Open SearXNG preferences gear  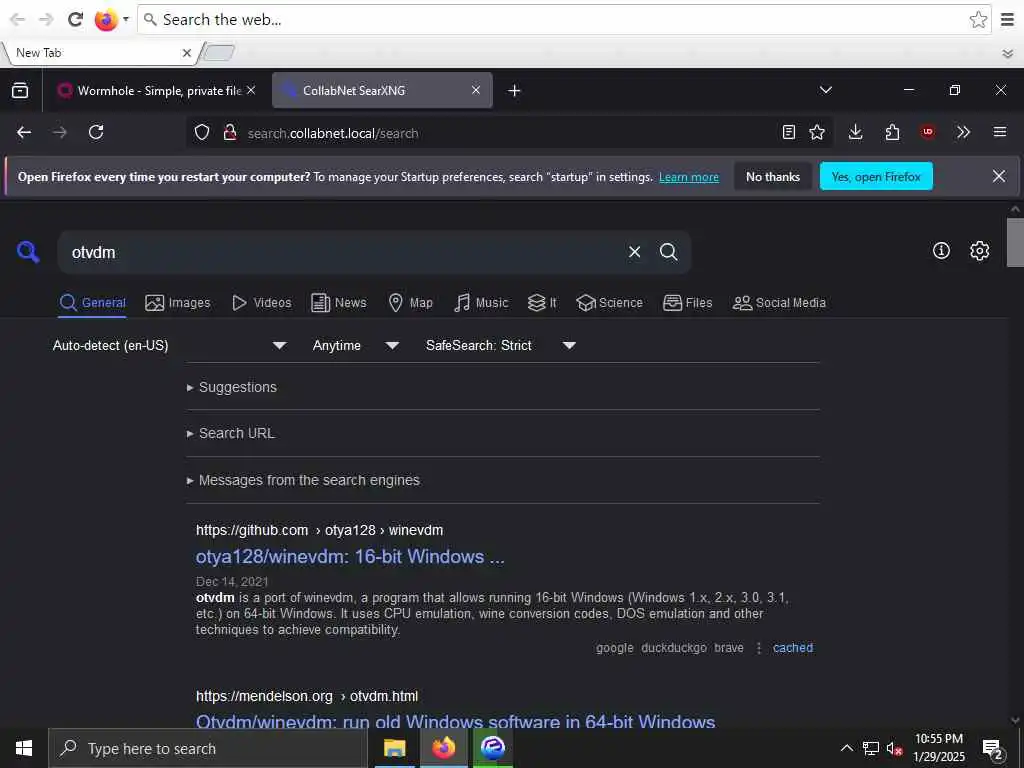(979, 251)
